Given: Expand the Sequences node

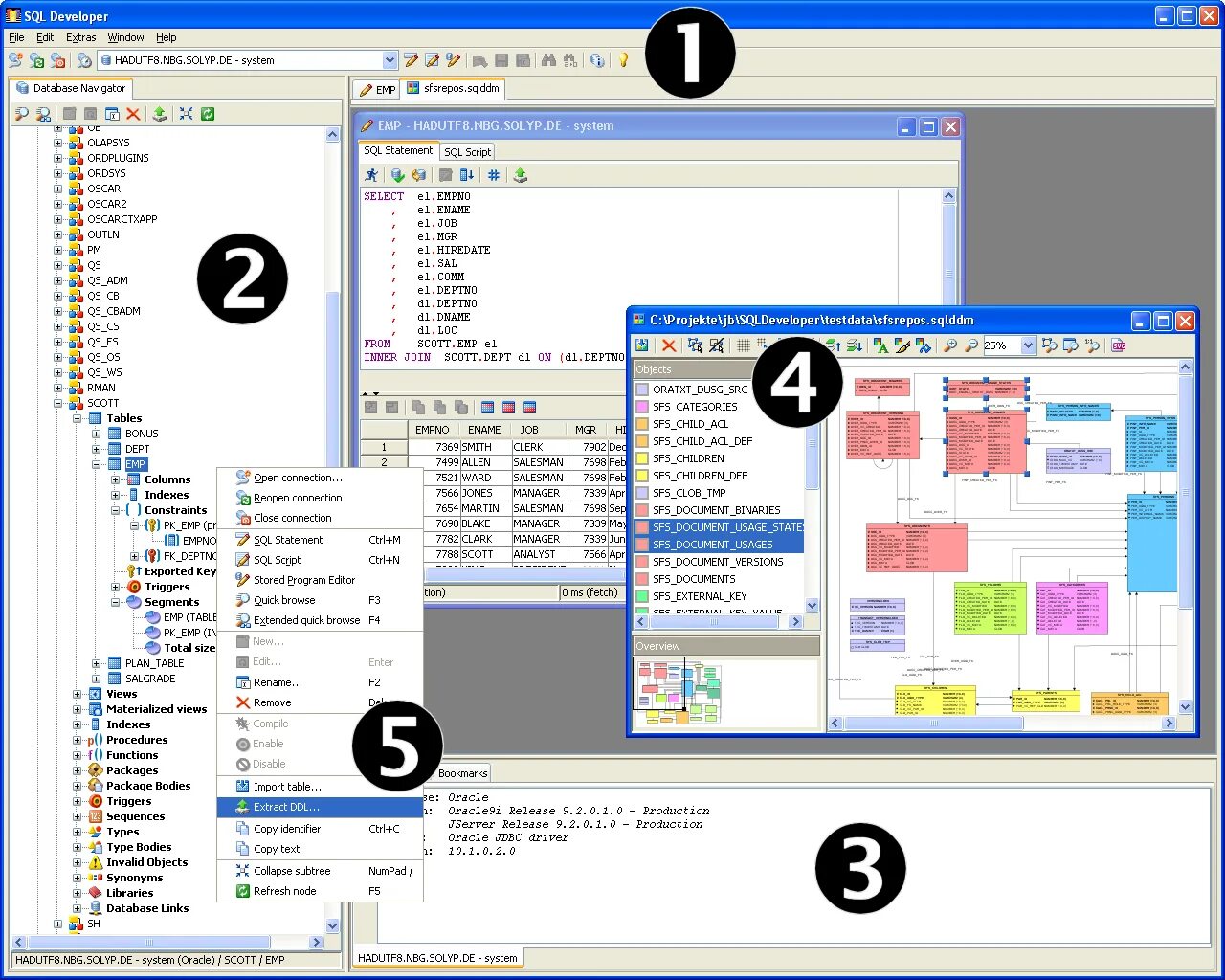Looking at the screenshot, I should [77, 816].
